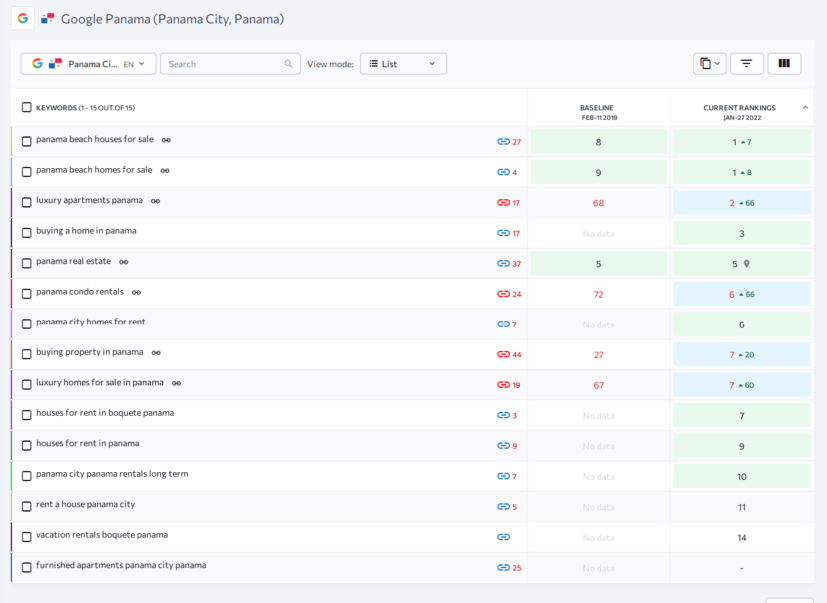Click the copy icon dropdown button
The height and width of the screenshot is (603, 827).
[709, 64]
